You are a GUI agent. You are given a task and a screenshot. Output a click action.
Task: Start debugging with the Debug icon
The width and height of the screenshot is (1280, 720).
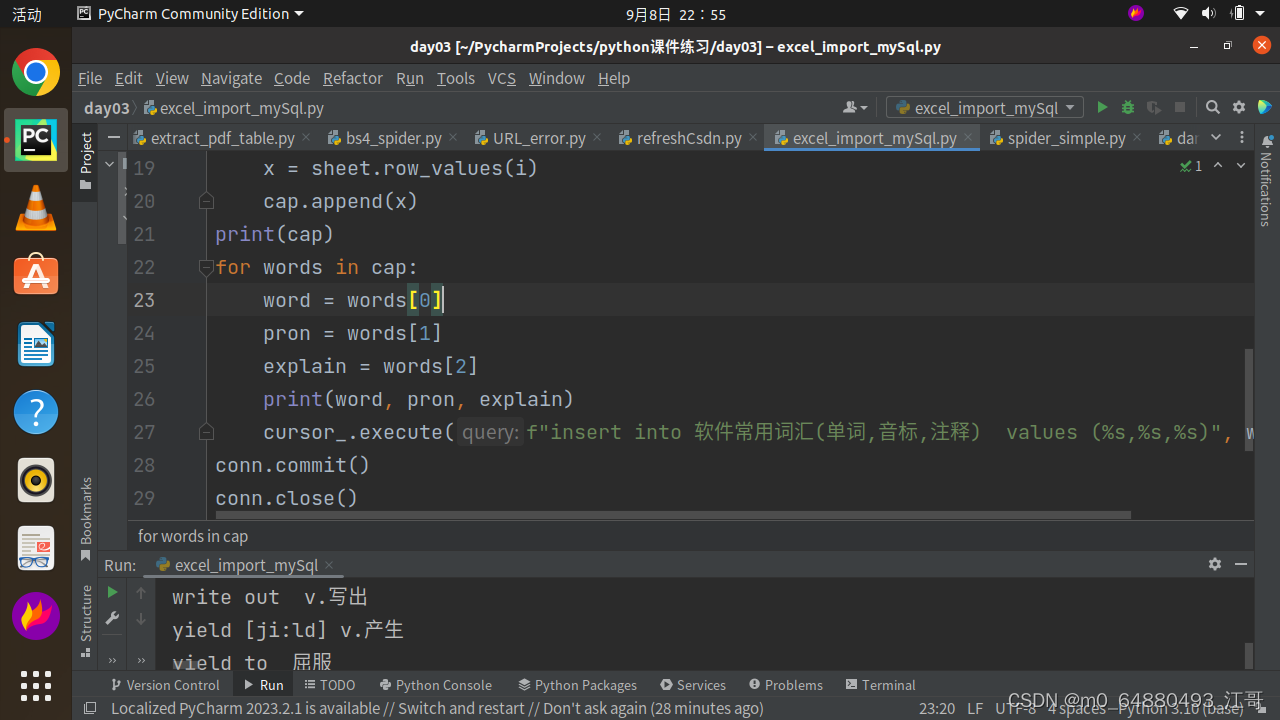coord(1127,107)
